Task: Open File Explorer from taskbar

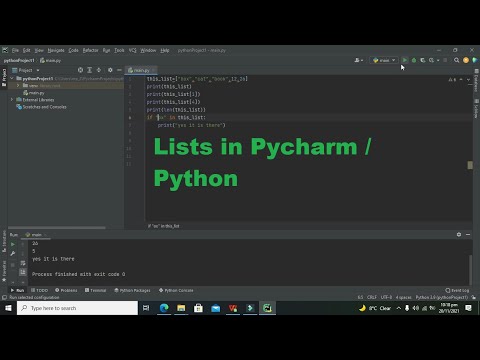Action: pyautogui.click(x=181, y=308)
